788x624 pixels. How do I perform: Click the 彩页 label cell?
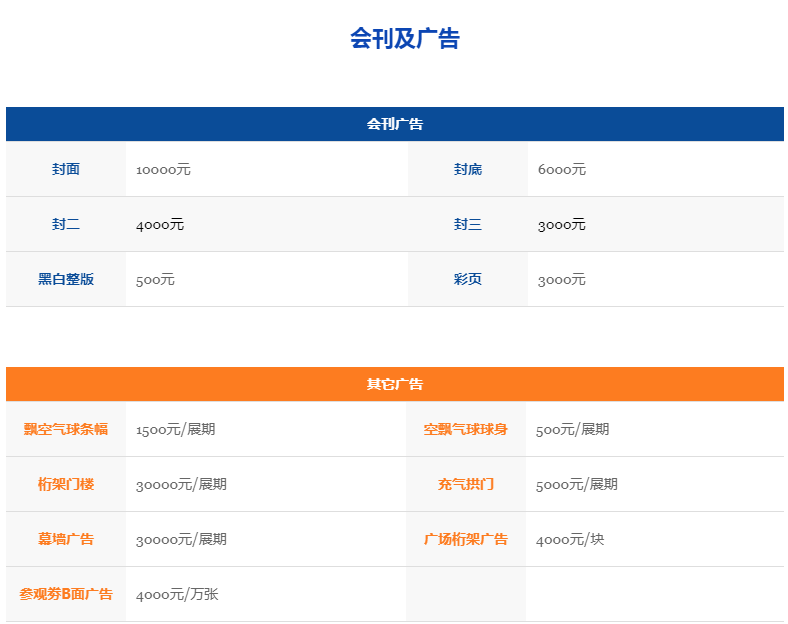pyautogui.click(x=467, y=279)
